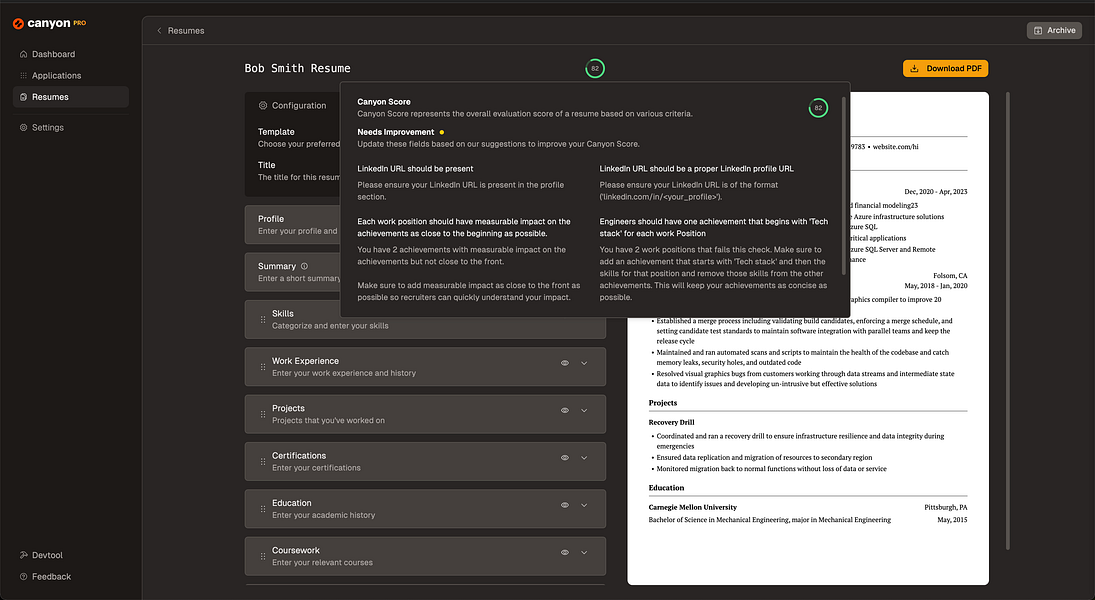
Task: Click the PRO badge next to logo
Action: 80,23
